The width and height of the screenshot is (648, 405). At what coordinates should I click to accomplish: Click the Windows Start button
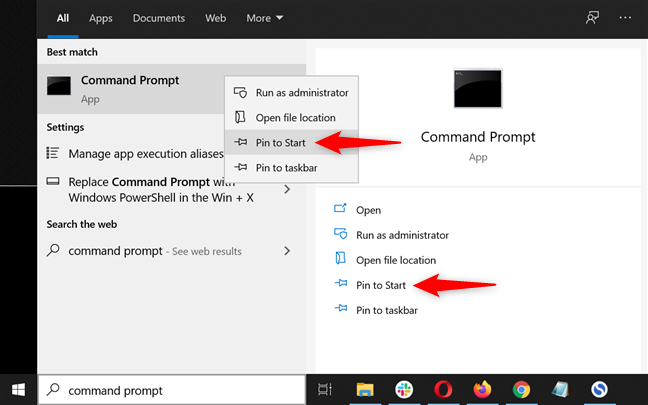(x=18, y=390)
